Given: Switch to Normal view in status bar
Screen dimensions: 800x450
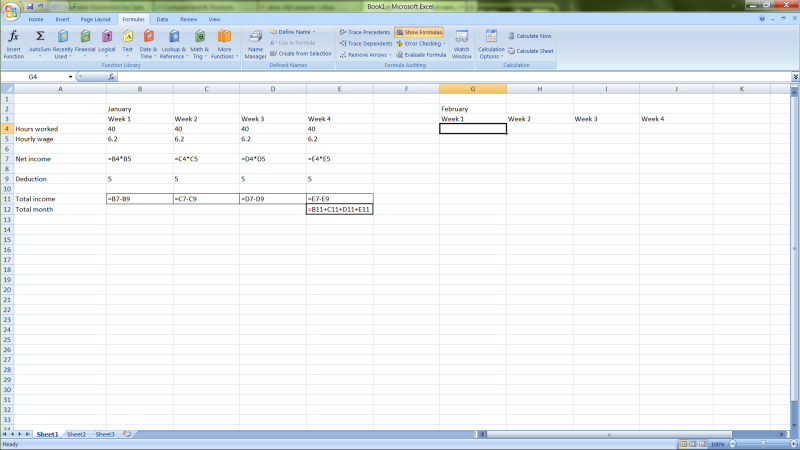Looking at the screenshot, I should [x=683, y=444].
